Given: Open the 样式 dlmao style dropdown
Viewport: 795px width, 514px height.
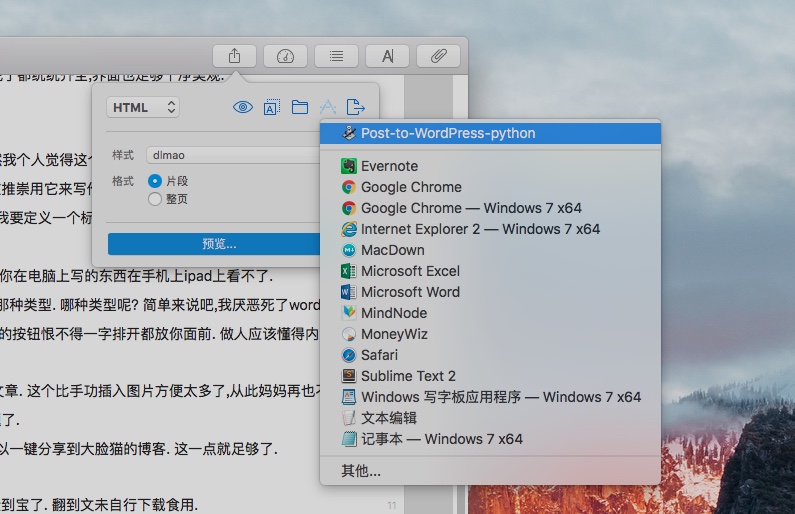Looking at the screenshot, I should pyautogui.click(x=230, y=155).
